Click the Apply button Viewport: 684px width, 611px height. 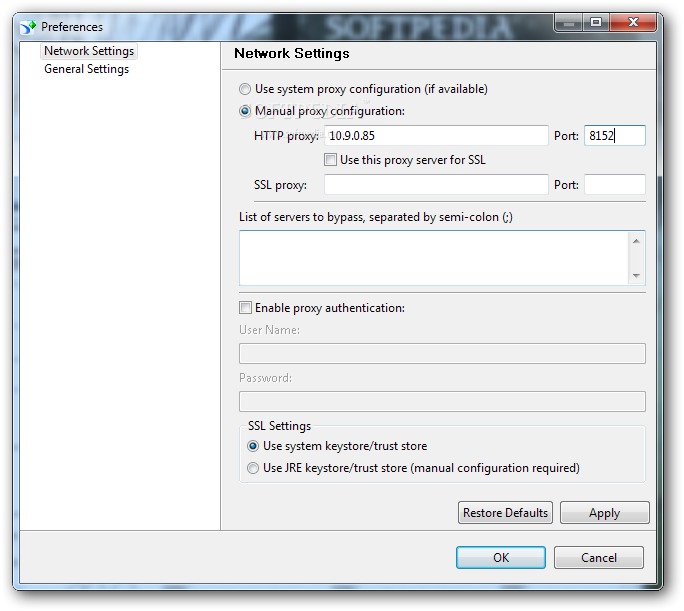(605, 513)
